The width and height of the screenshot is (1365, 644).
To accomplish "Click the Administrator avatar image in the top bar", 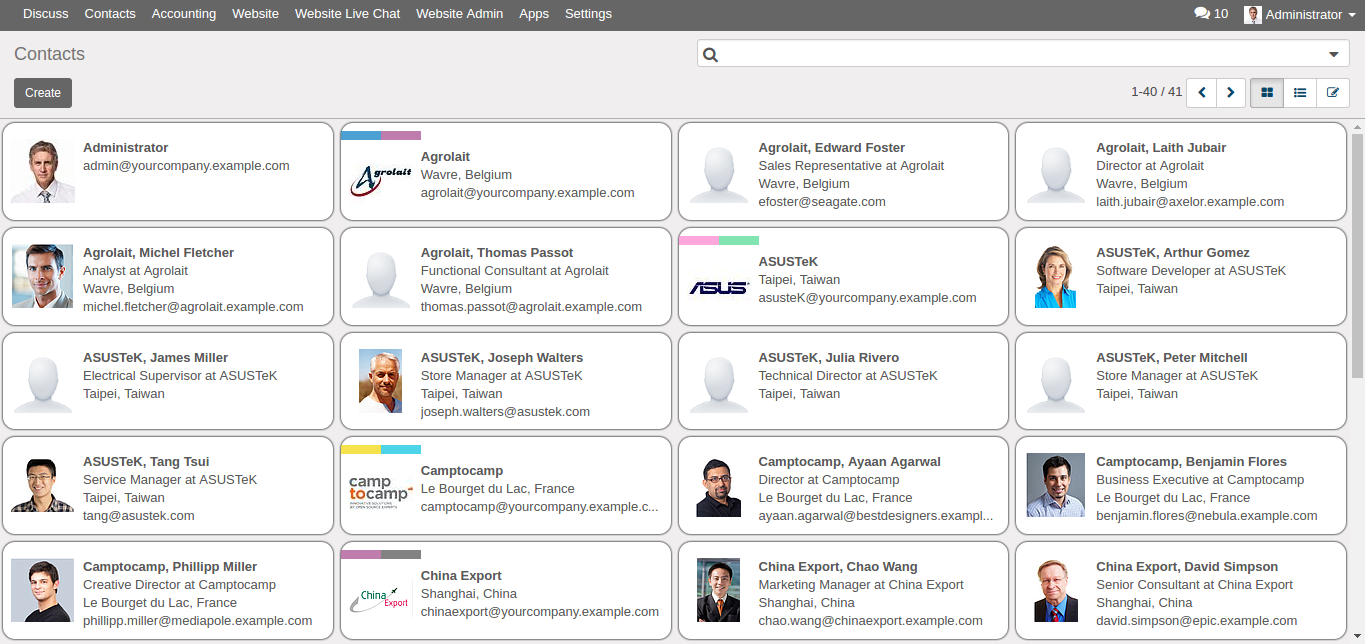I will [1252, 14].
